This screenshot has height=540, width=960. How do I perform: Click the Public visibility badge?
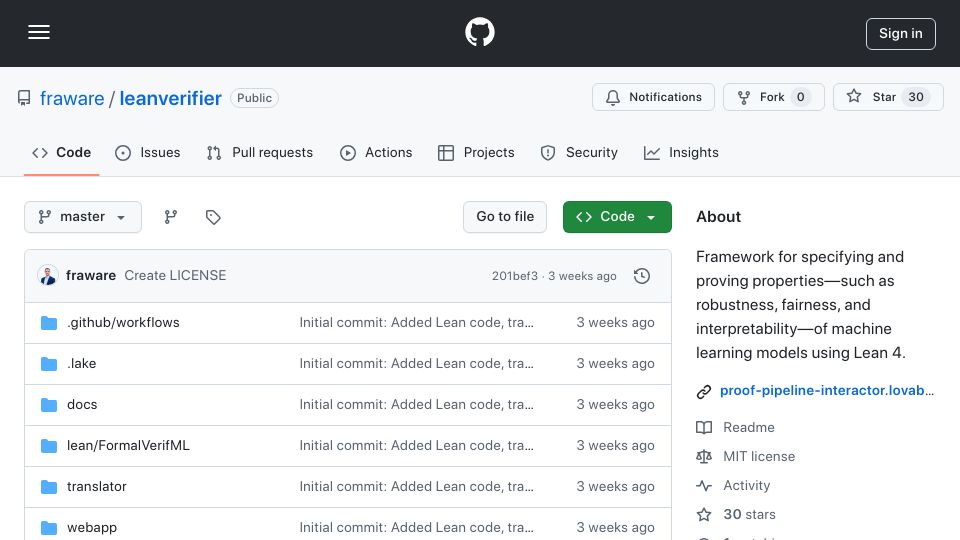[254, 98]
